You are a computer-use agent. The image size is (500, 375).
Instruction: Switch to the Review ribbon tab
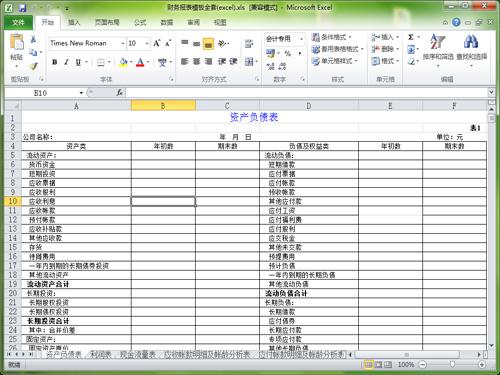[x=193, y=22]
